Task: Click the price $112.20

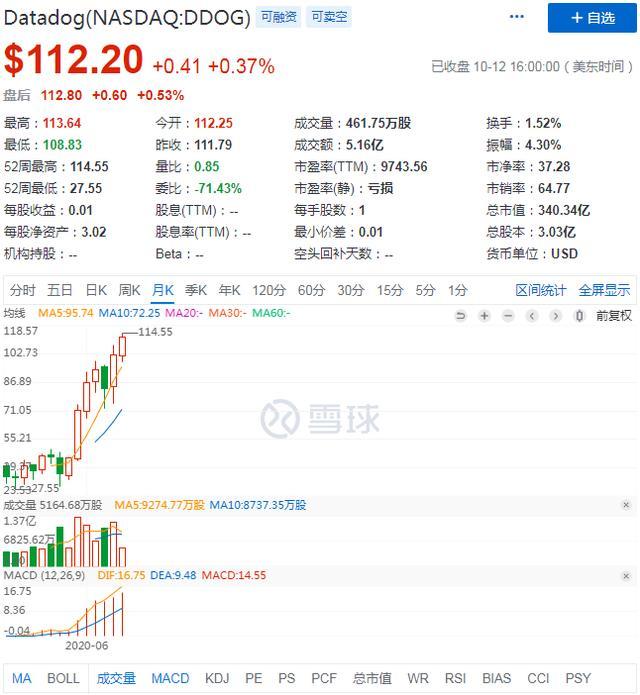Action: (73, 60)
